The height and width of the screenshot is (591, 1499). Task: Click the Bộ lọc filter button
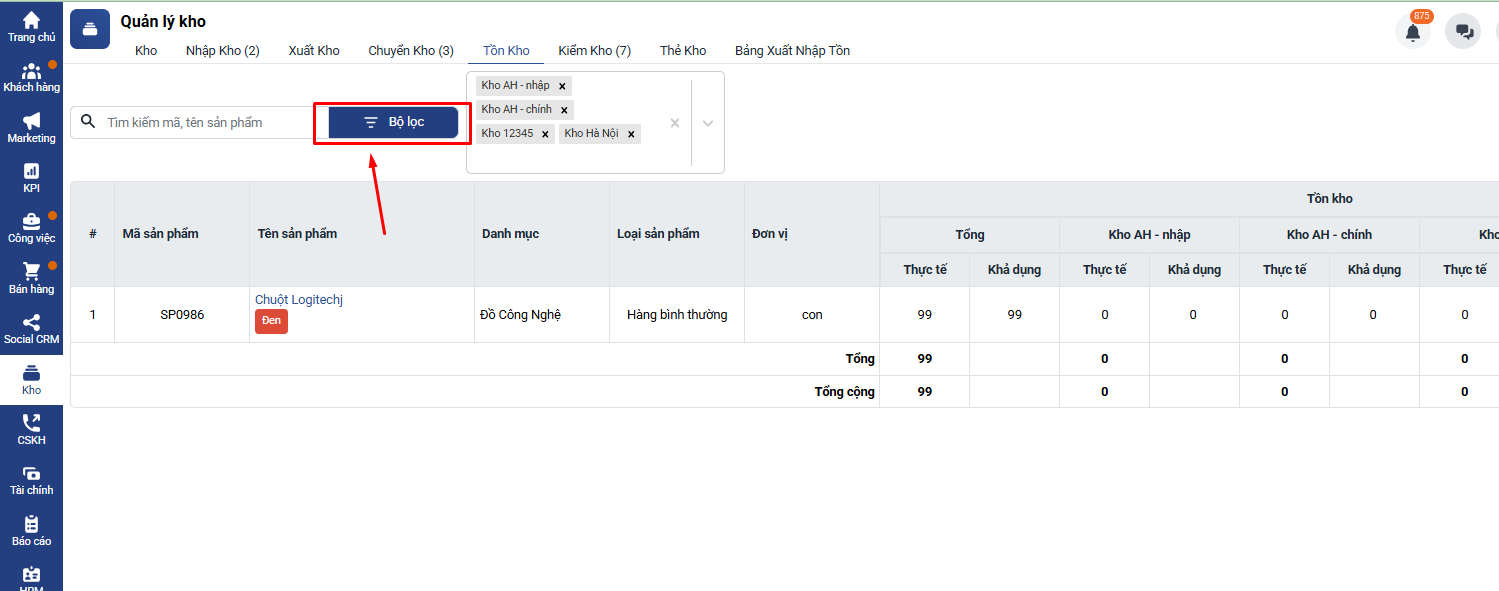(393, 122)
